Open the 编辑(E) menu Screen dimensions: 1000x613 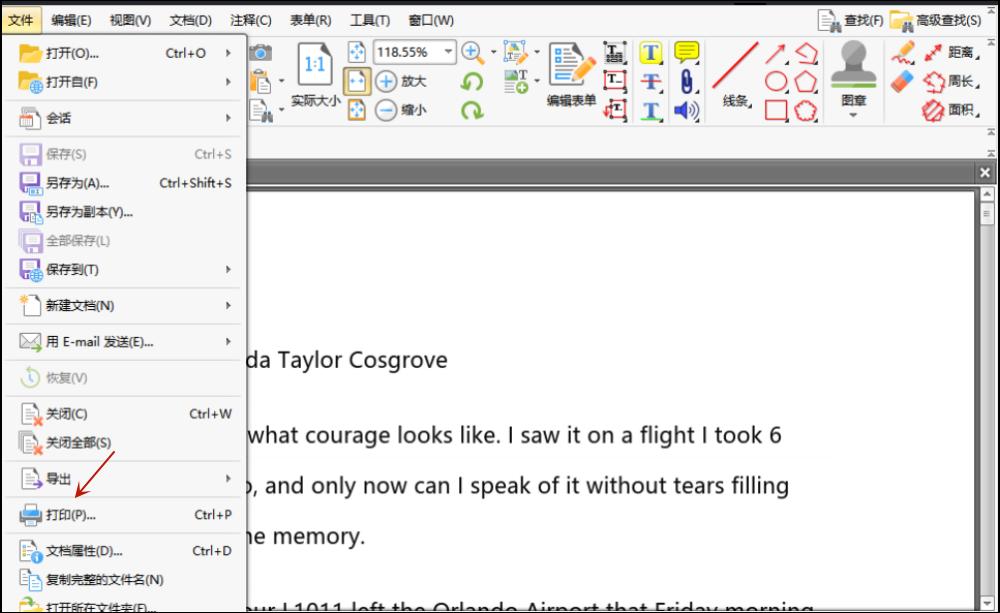tap(71, 20)
